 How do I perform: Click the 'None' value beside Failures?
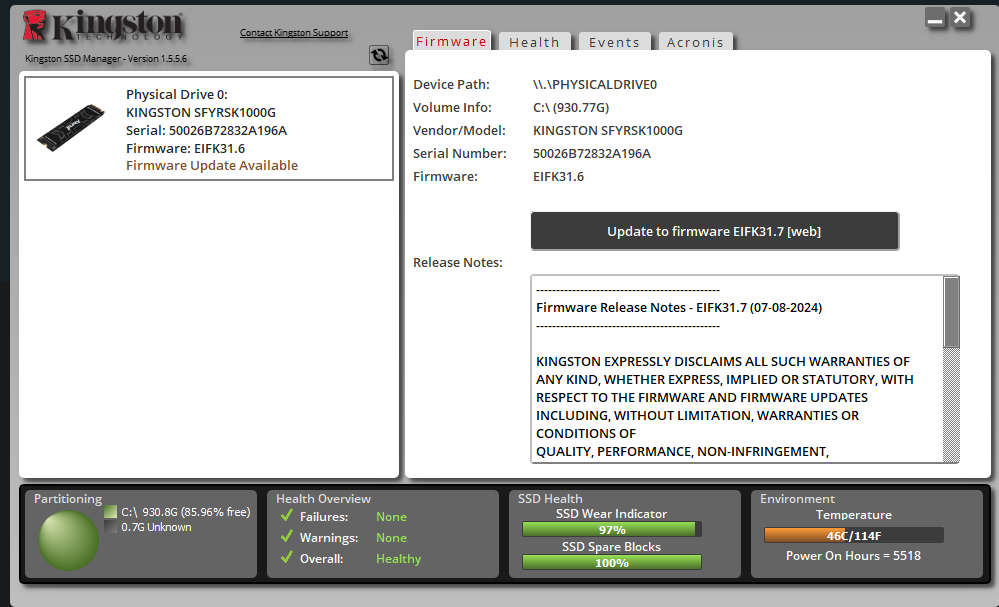click(x=391, y=517)
